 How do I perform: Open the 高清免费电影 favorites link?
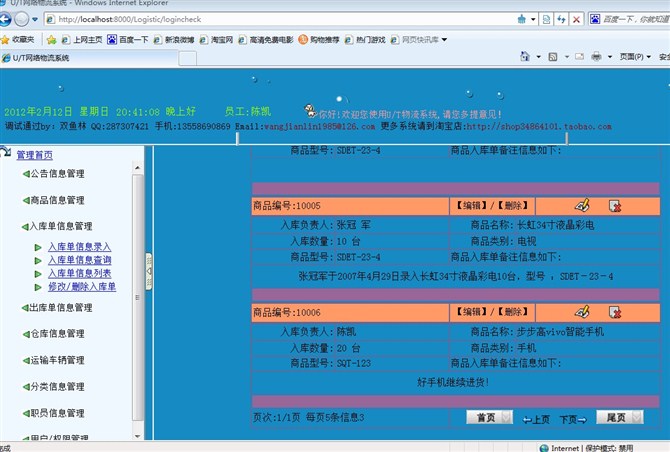(266, 40)
